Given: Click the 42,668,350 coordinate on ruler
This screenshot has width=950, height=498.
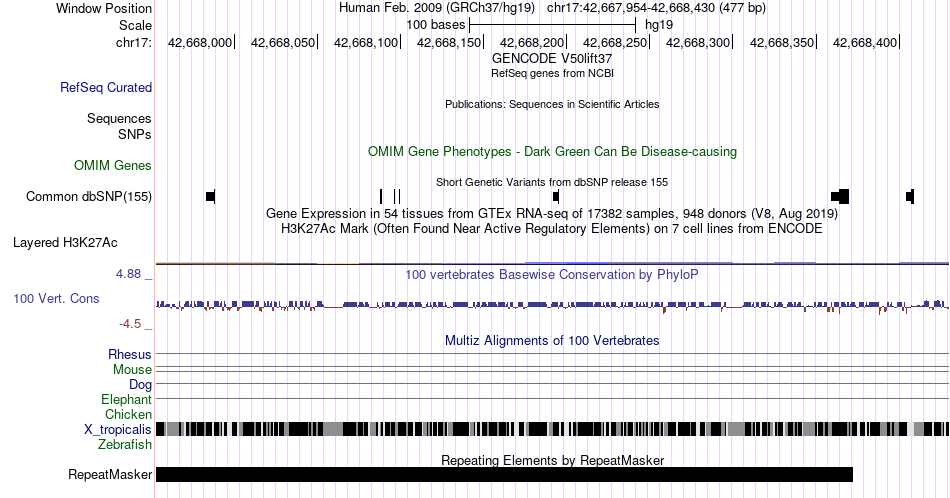Looking at the screenshot, I should point(782,42).
